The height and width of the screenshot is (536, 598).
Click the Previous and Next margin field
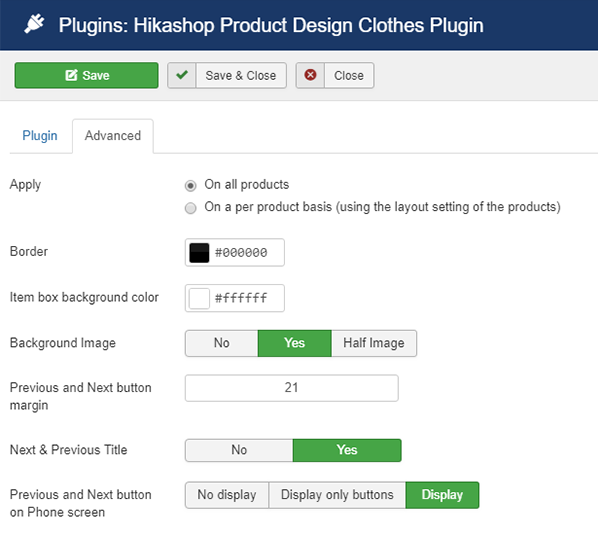pyautogui.click(x=292, y=388)
